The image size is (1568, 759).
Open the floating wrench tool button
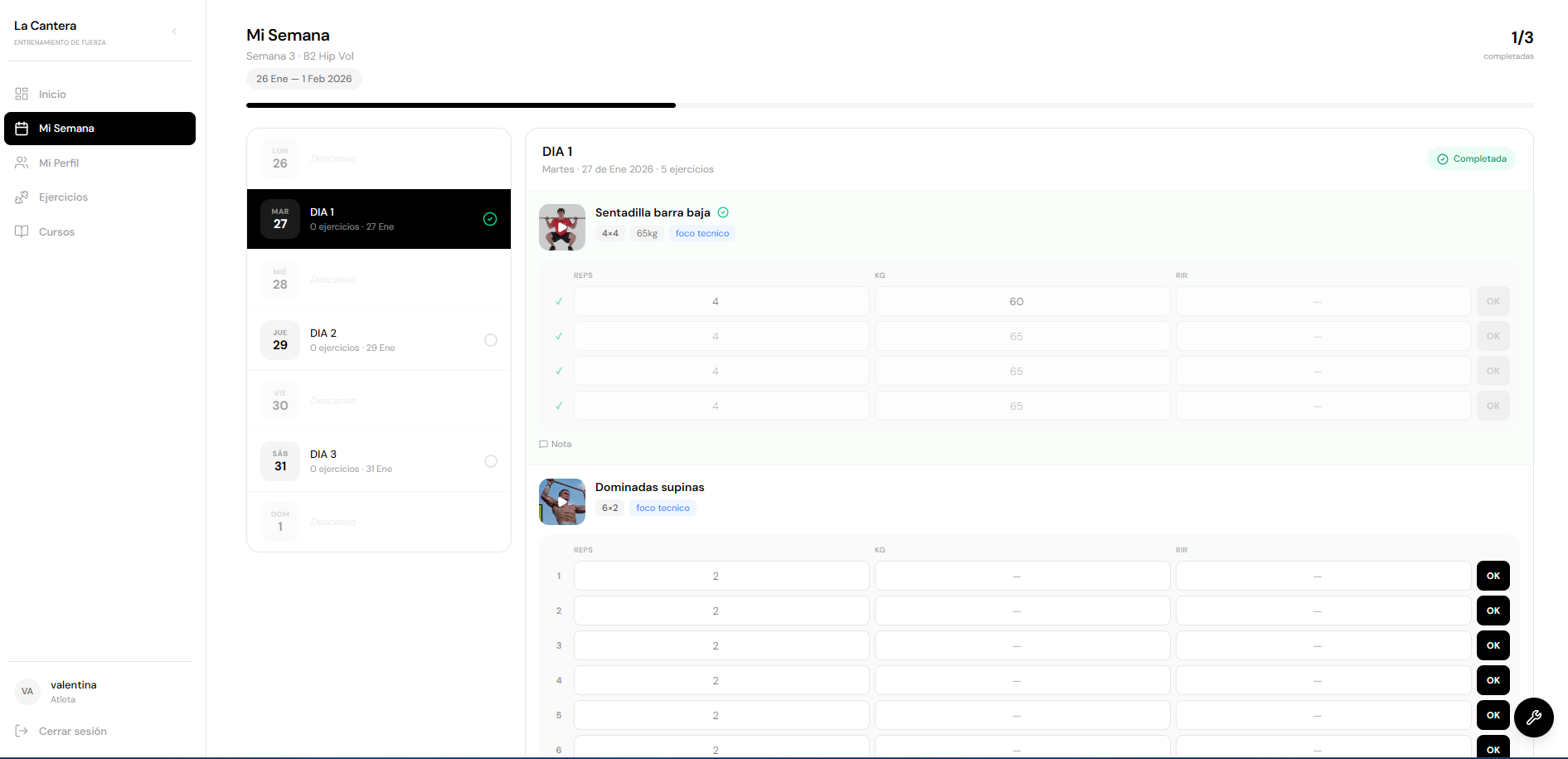pos(1533,718)
